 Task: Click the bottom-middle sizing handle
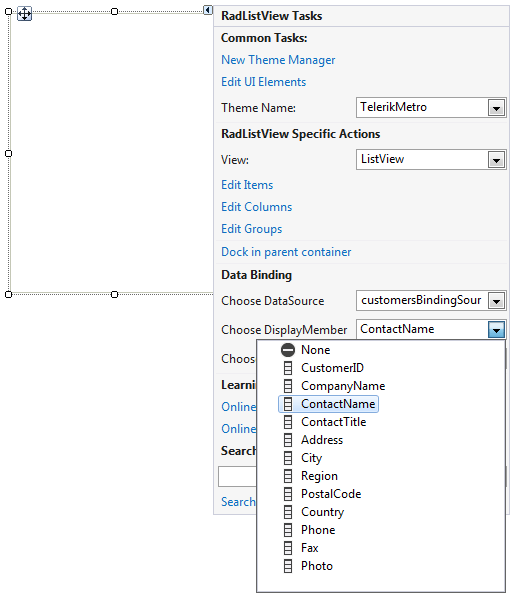point(114,294)
